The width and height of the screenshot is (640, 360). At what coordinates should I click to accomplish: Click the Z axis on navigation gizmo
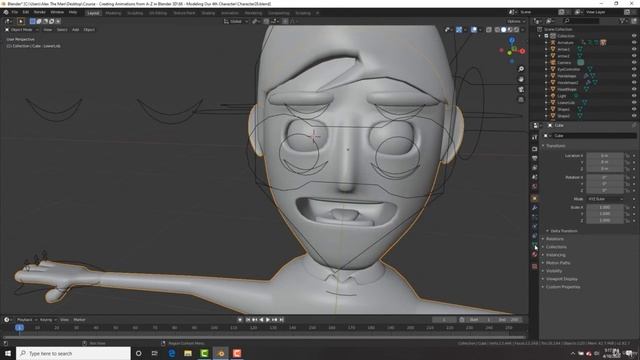[511, 40]
